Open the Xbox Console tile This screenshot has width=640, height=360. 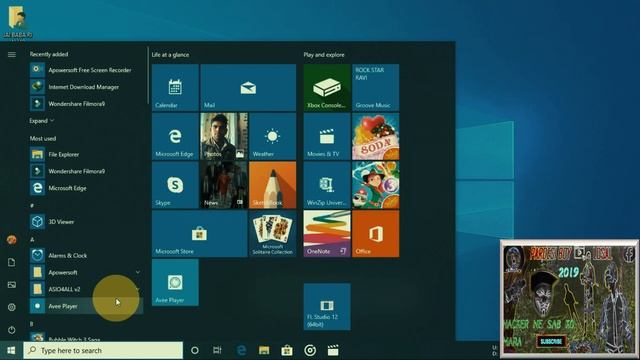click(x=327, y=87)
